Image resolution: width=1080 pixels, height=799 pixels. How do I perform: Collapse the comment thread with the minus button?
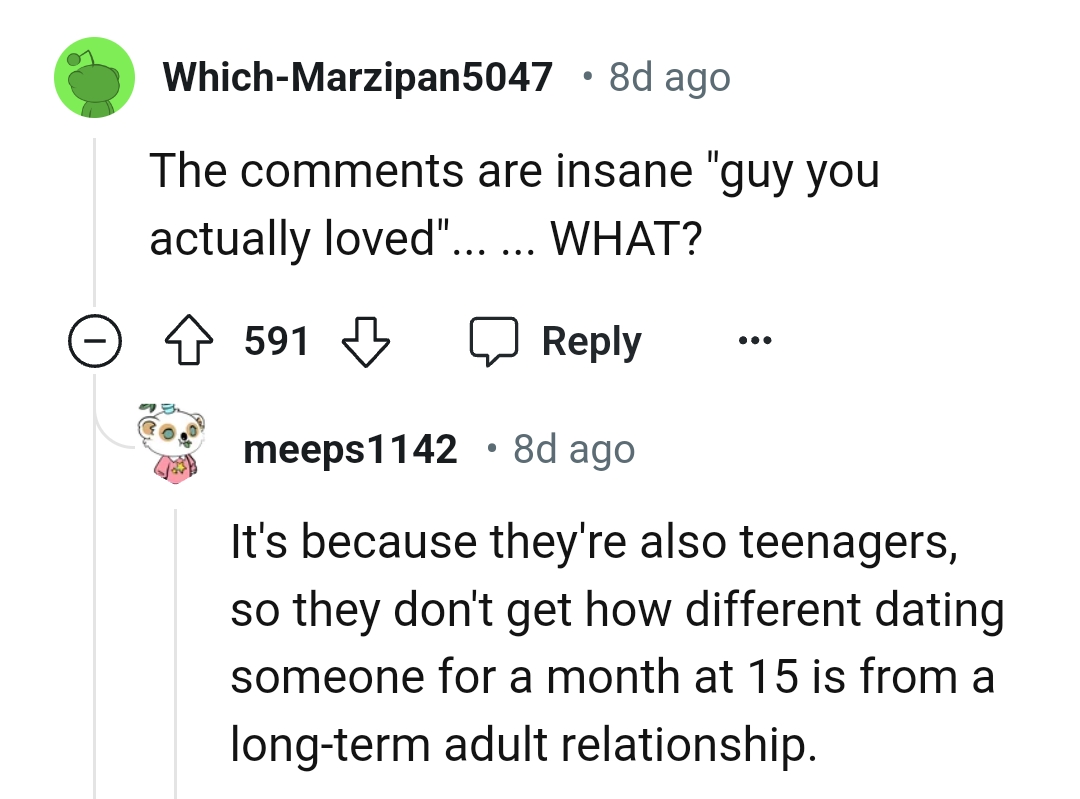pos(95,341)
